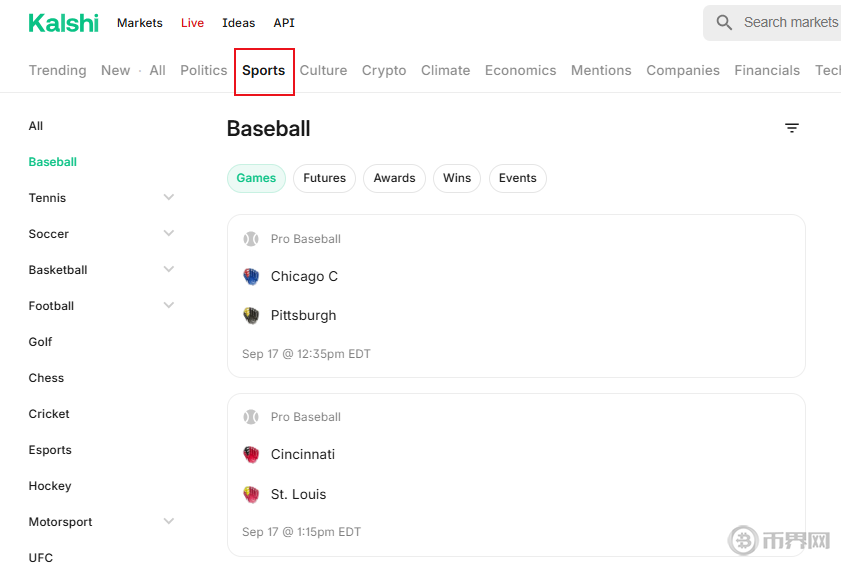The image size is (841, 568).
Task: Select UFC in the sidebar
Action: point(41,558)
